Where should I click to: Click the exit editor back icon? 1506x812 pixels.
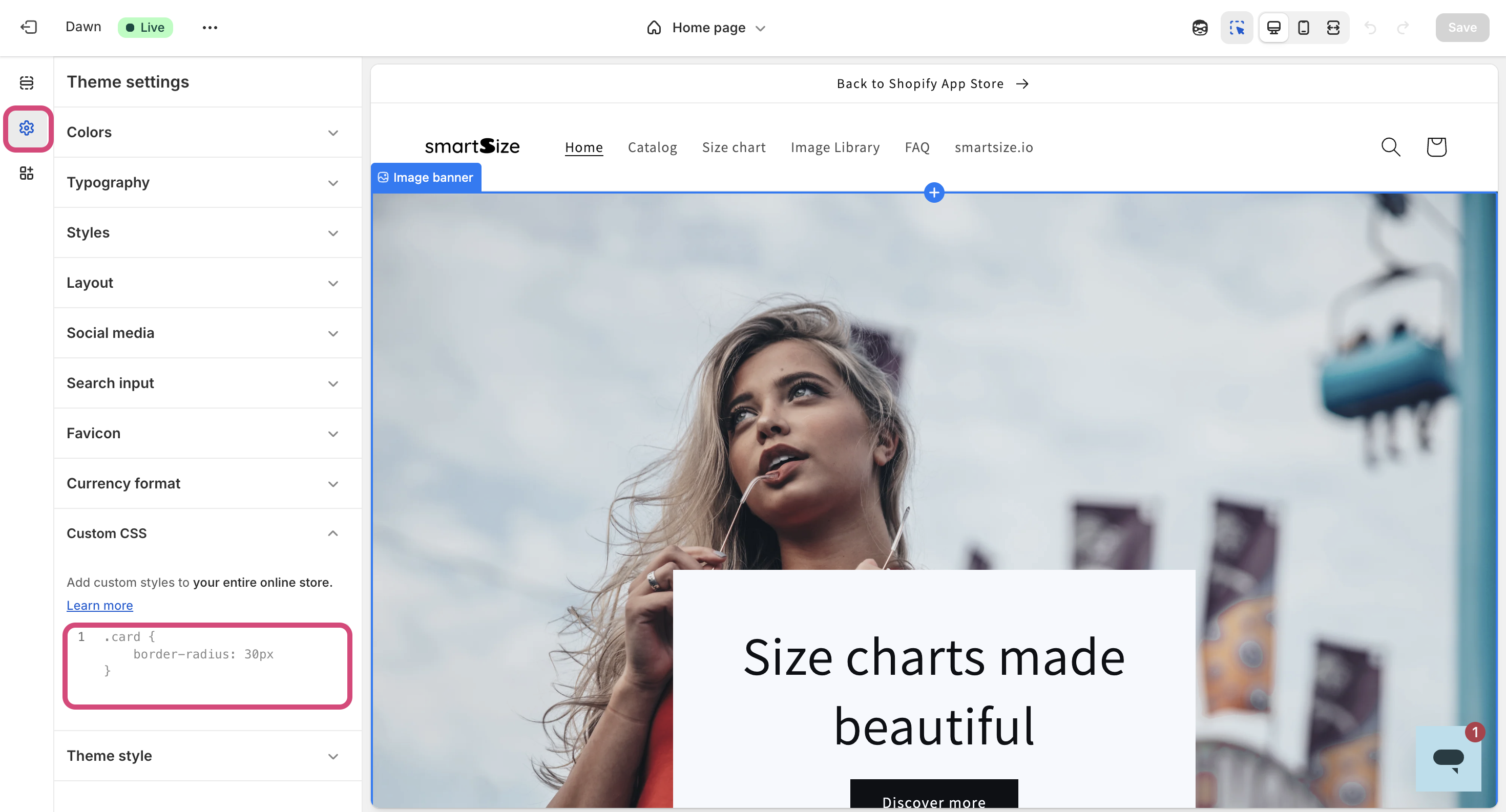[x=28, y=27]
